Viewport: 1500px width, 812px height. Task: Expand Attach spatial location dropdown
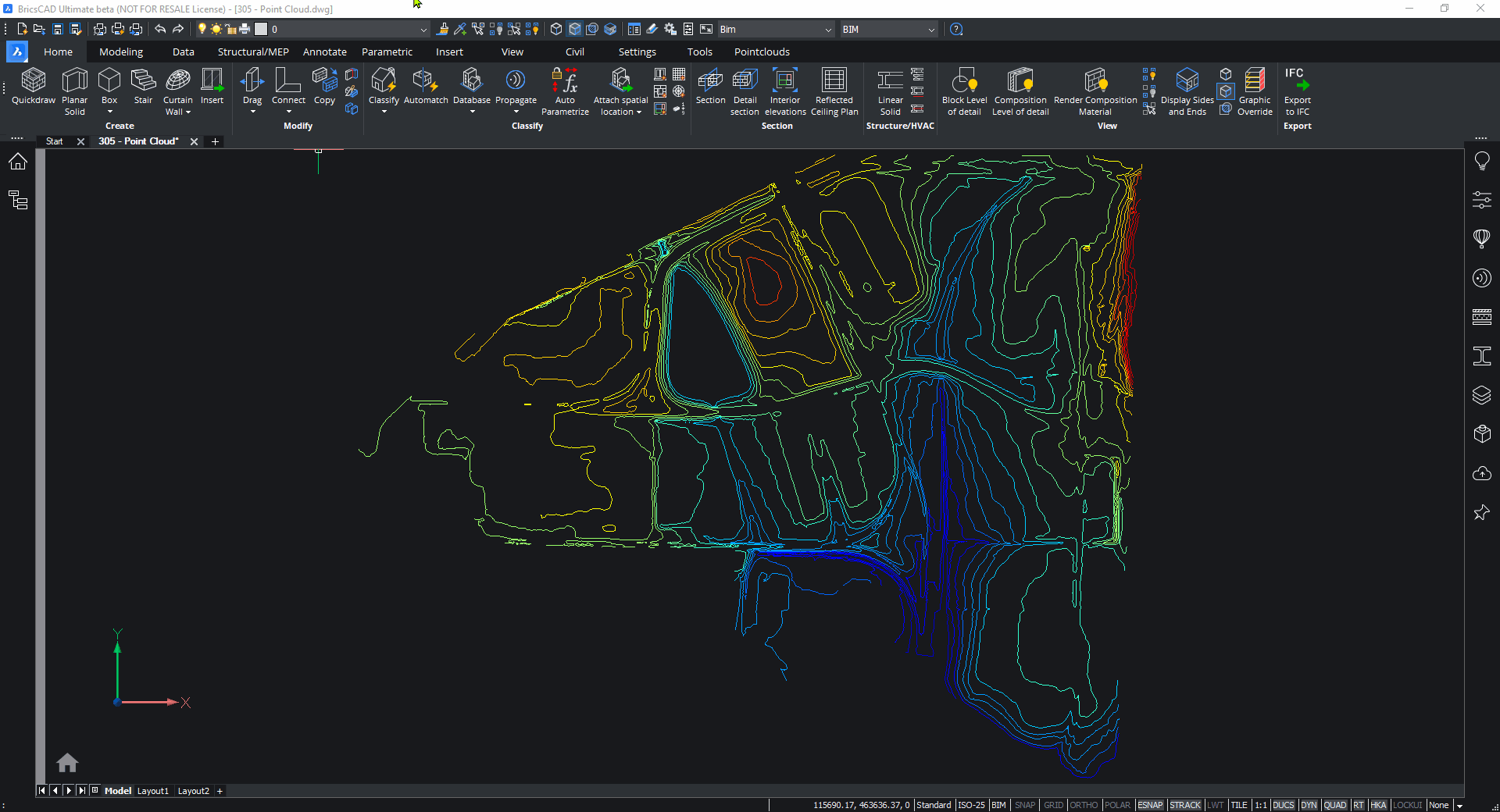(x=639, y=112)
